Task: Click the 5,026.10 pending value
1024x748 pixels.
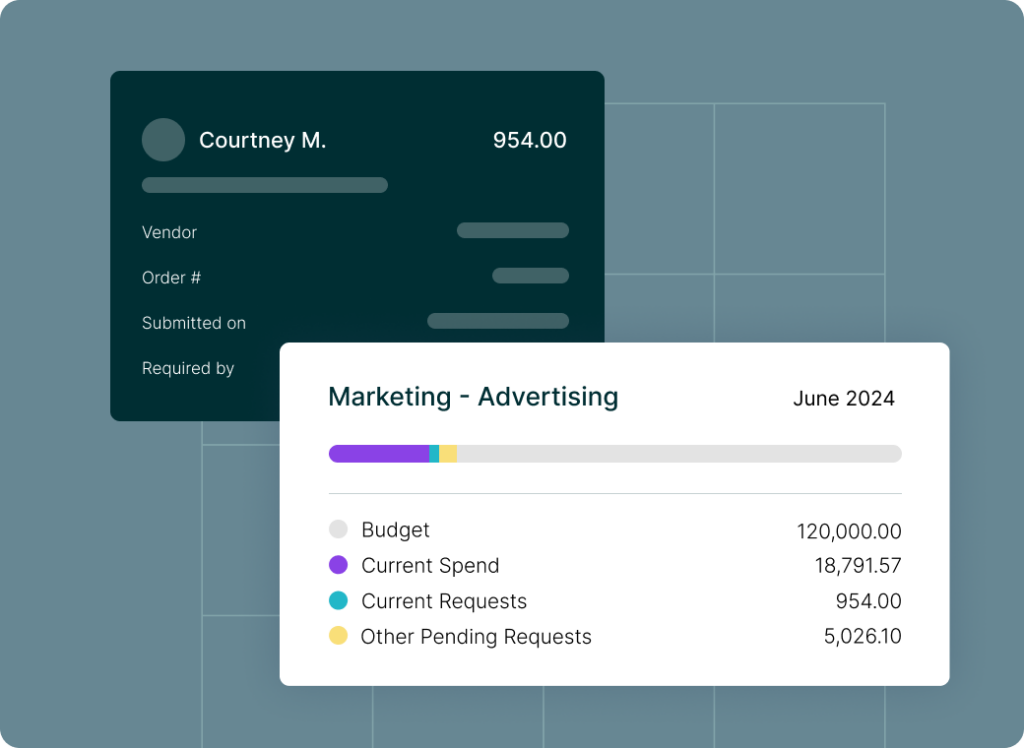Action: 863,636
